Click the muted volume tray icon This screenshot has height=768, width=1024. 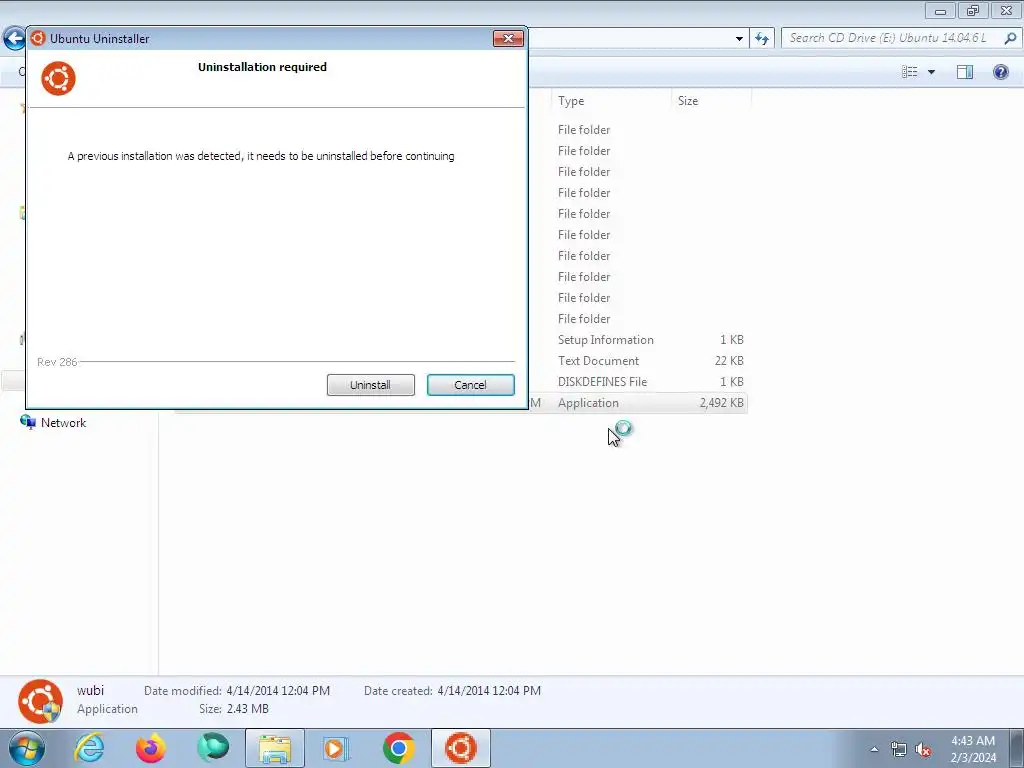click(923, 750)
